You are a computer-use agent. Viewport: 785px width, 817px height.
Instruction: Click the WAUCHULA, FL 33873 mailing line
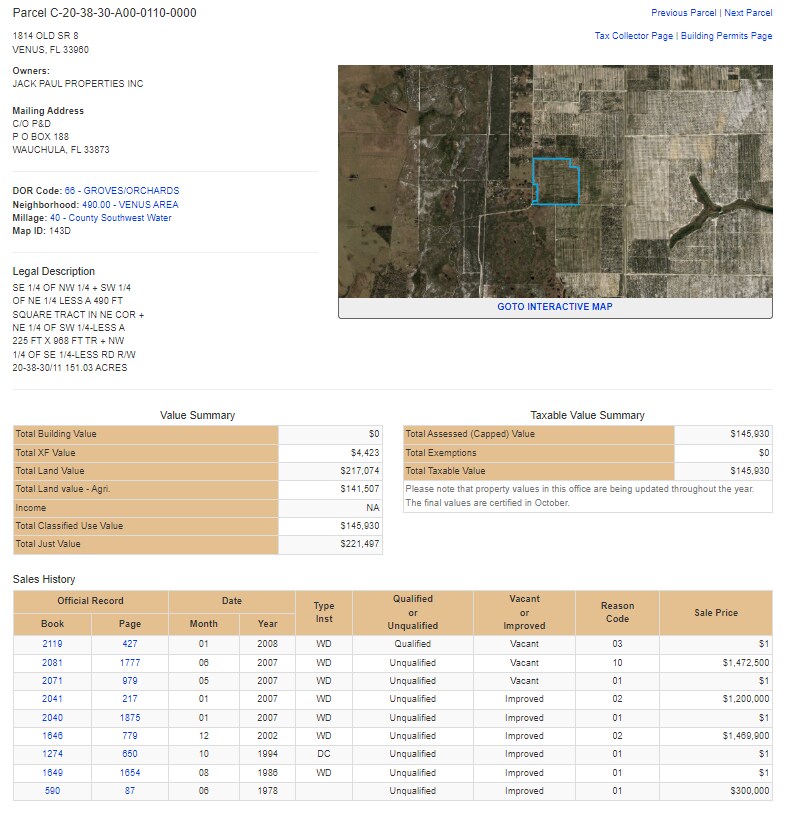61,150
